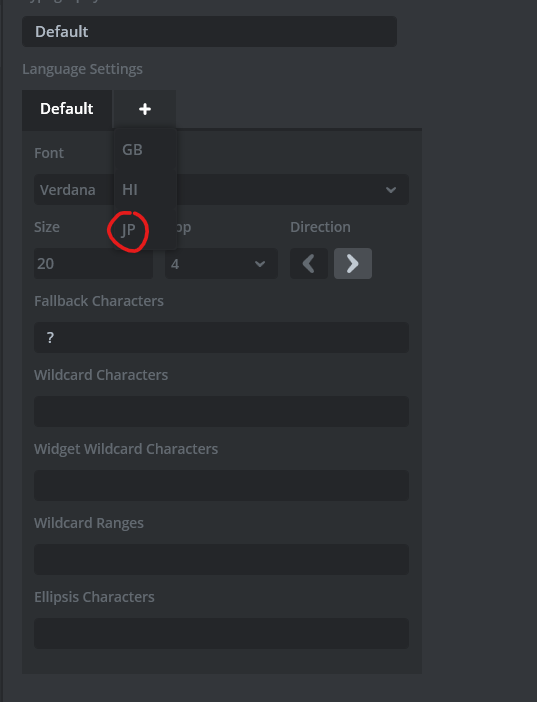The image size is (537, 702).
Task: Set direction to left-to-right arrow
Action: click(352, 264)
